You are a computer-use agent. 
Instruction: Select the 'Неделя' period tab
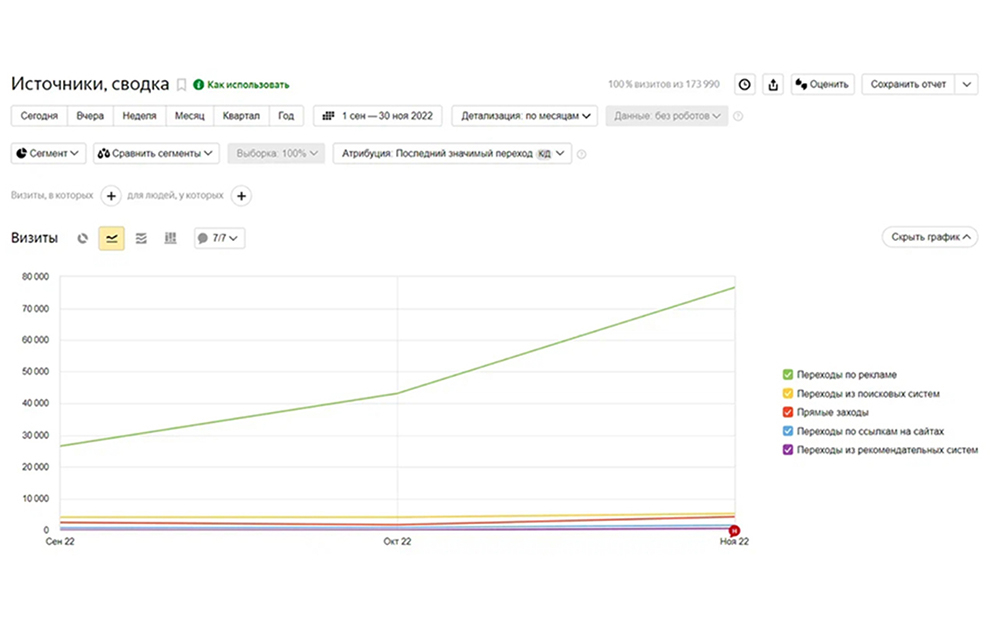138,116
